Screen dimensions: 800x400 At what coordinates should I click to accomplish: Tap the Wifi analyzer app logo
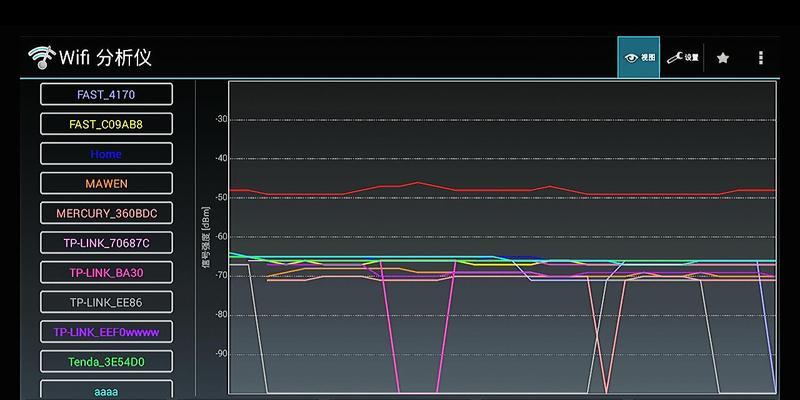click(42, 57)
